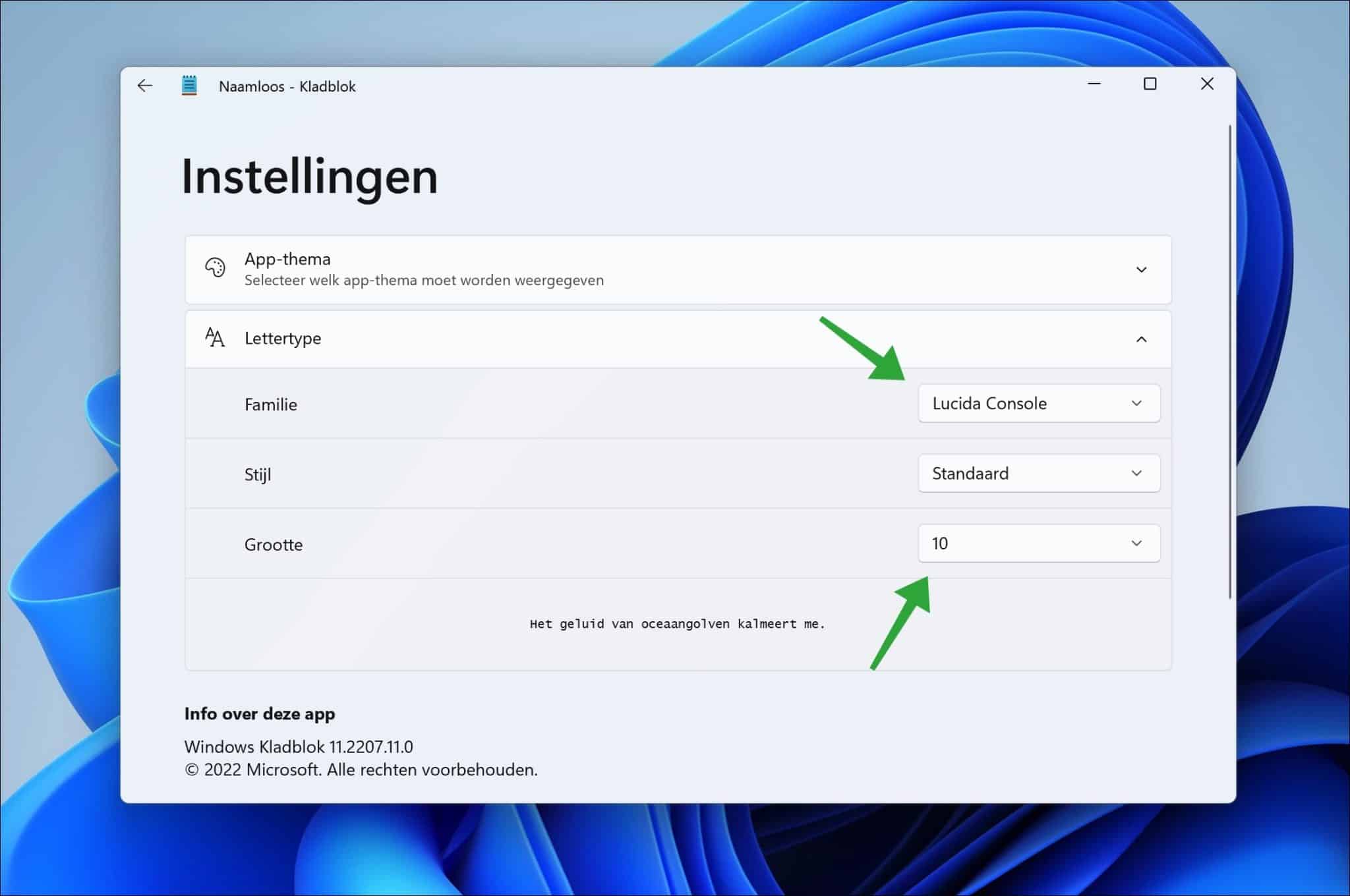Screen dimensions: 1350x896
Task: Maximize the Kladblok window
Action: pyautogui.click(x=1150, y=84)
